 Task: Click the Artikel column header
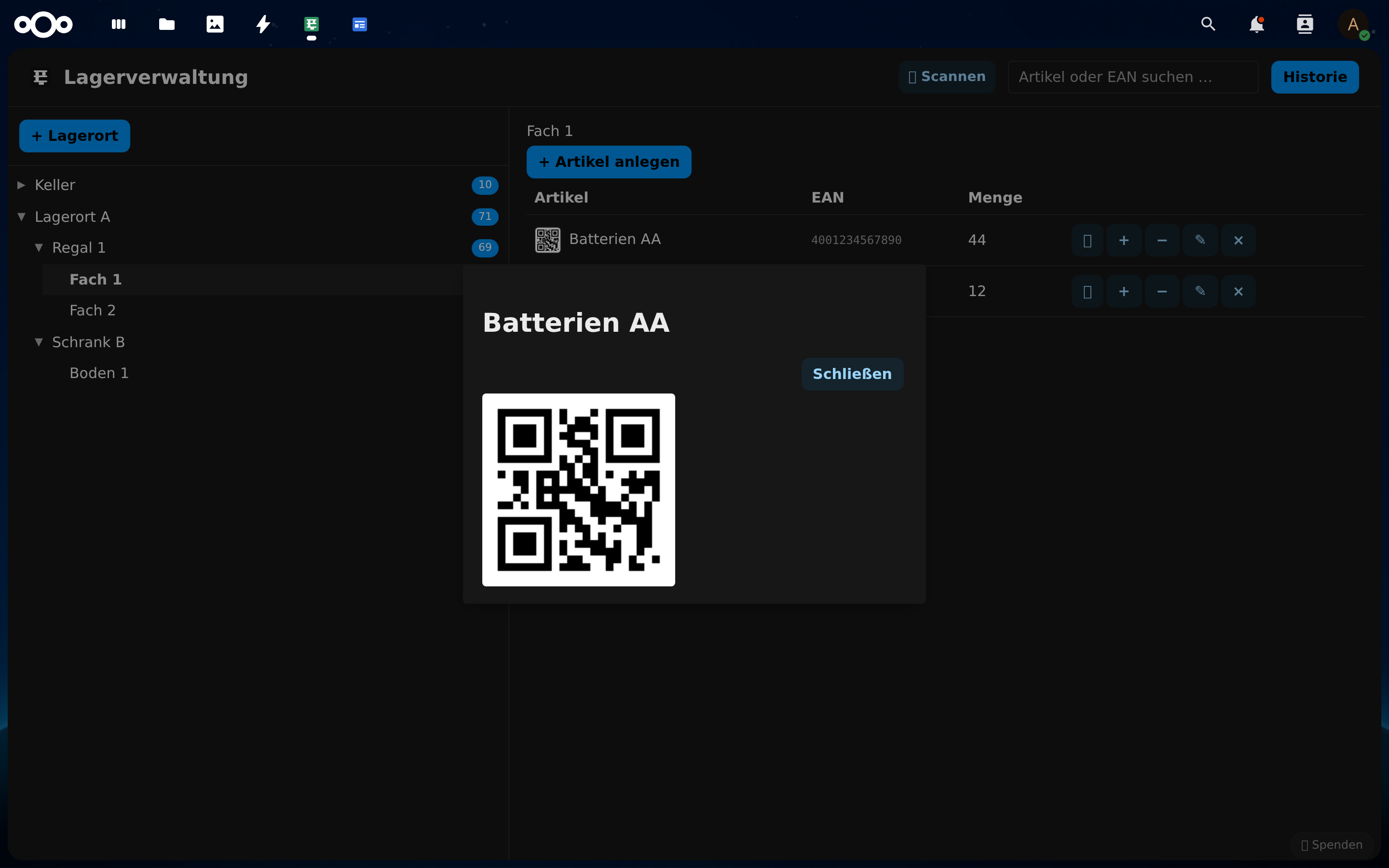561,198
